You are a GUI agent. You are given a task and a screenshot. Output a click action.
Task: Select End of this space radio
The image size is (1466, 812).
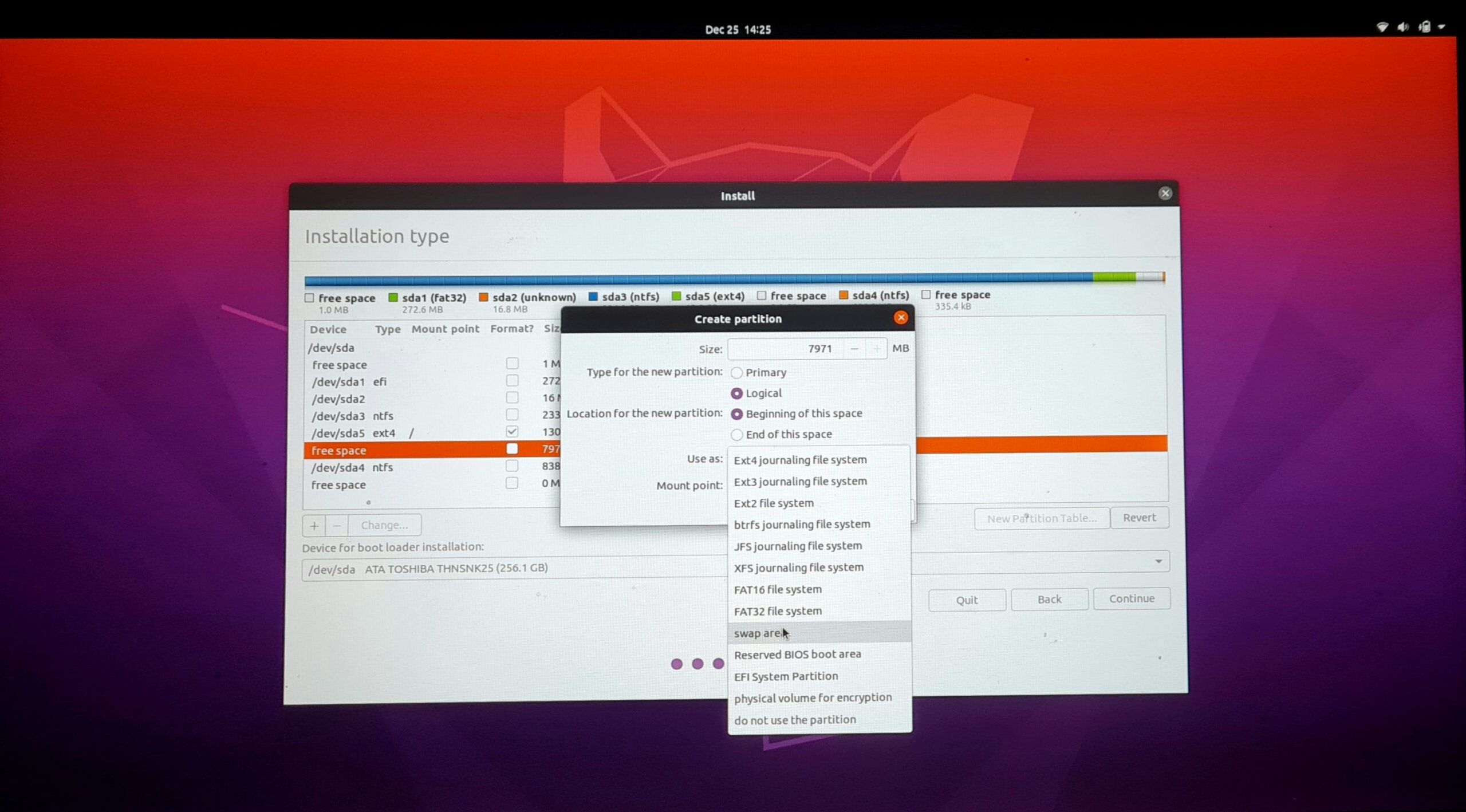(x=736, y=435)
